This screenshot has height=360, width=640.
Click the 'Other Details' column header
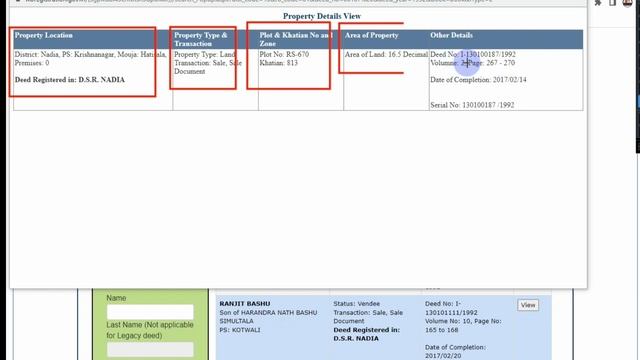point(451,35)
